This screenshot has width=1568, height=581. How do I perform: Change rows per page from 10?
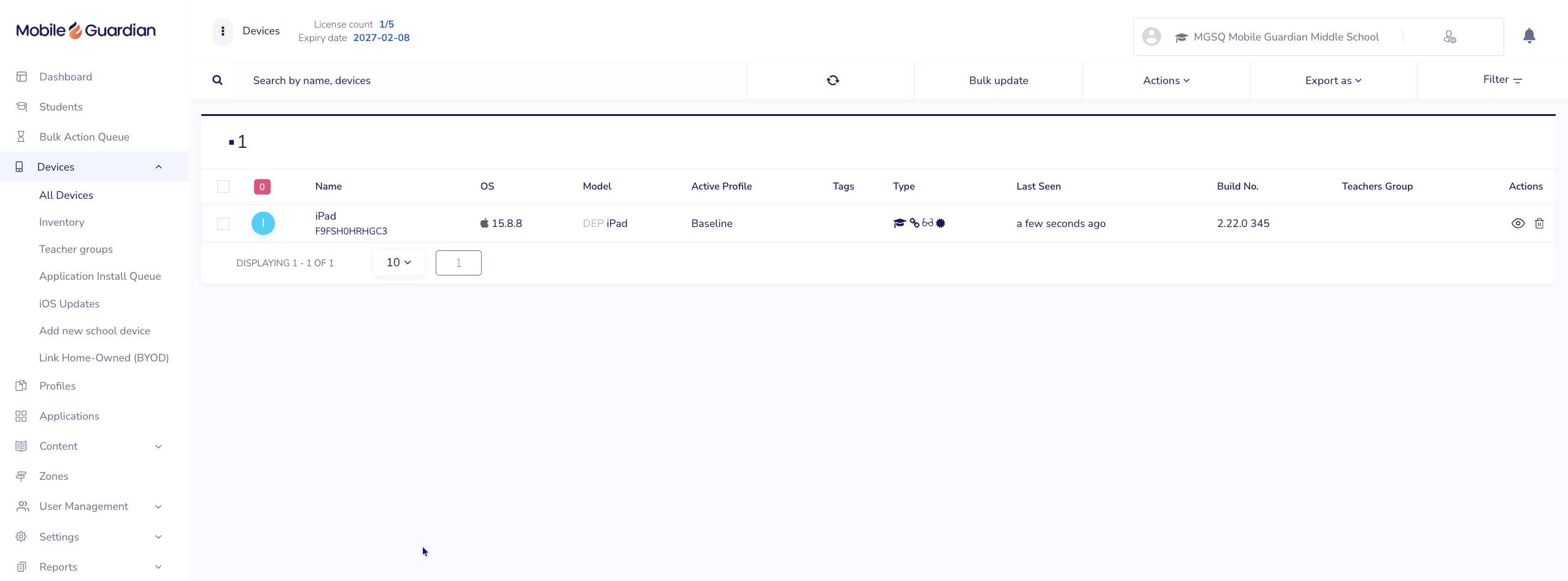tap(398, 263)
